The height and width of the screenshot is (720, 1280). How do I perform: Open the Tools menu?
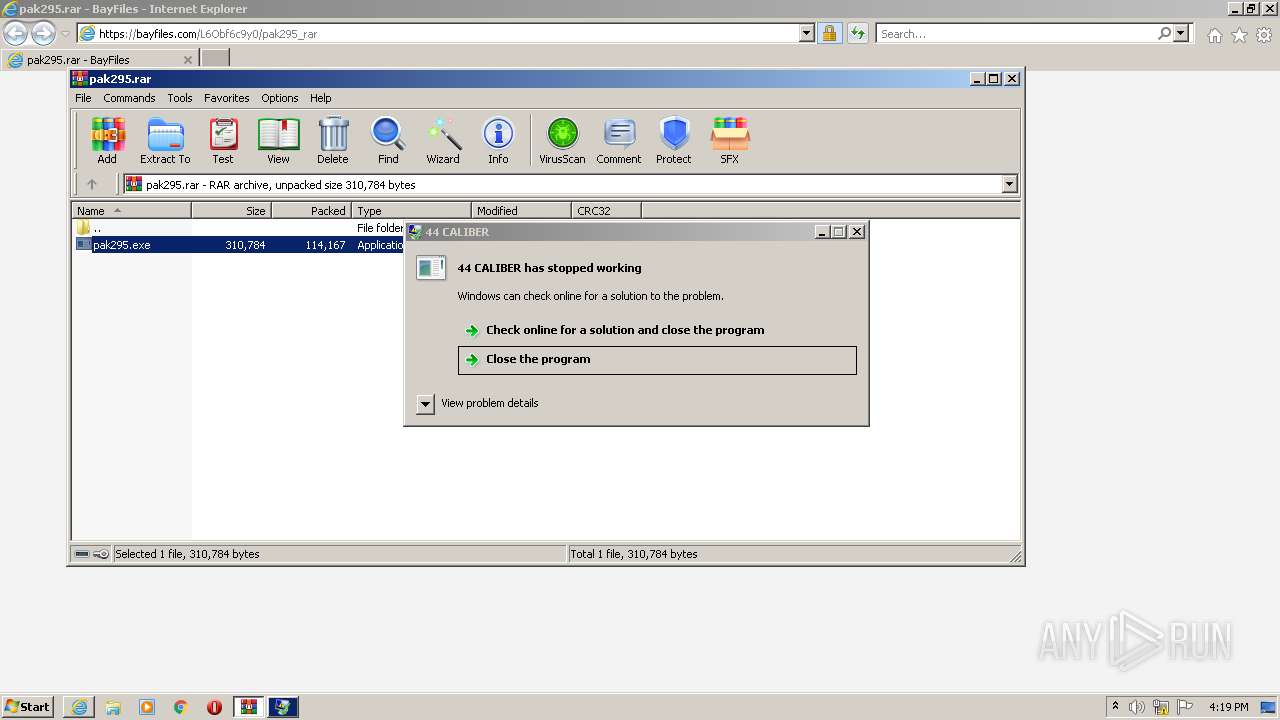click(180, 98)
